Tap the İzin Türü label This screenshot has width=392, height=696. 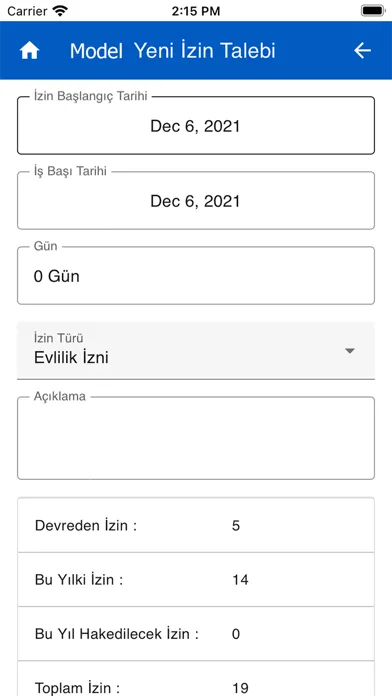click(59, 338)
